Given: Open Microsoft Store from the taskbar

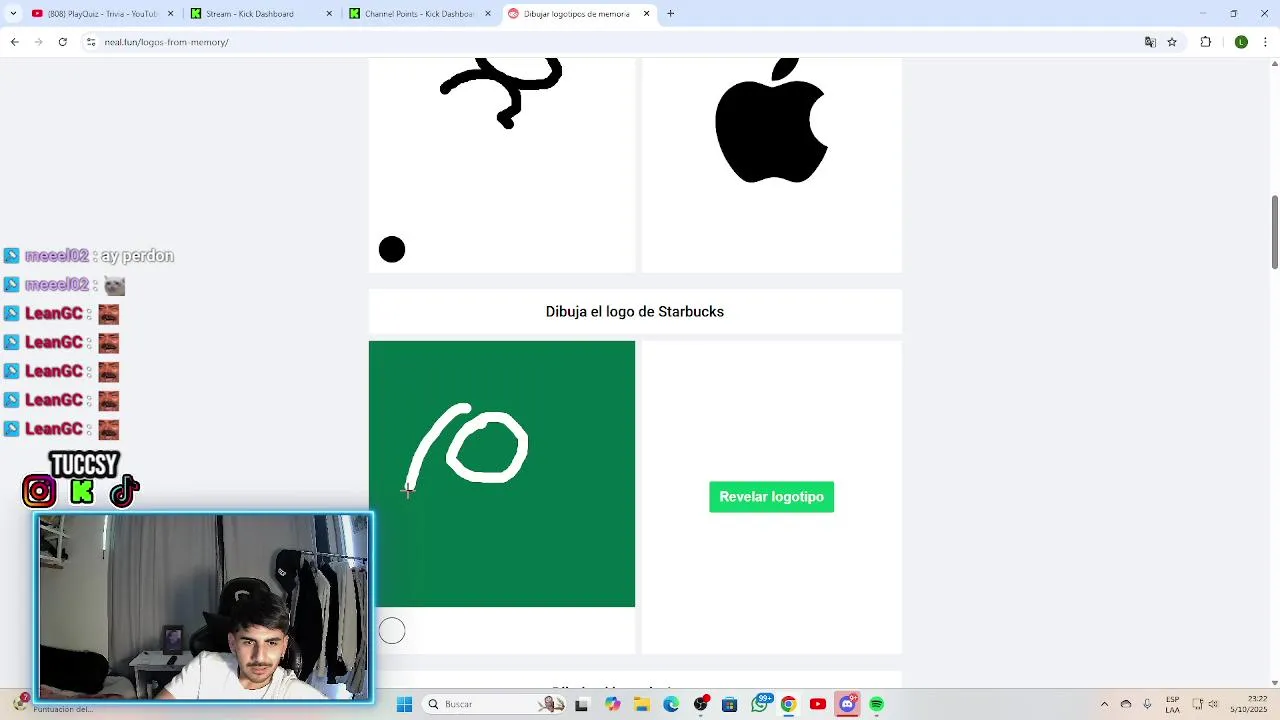Looking at the screenshot, I should click(x=730, y=704).
